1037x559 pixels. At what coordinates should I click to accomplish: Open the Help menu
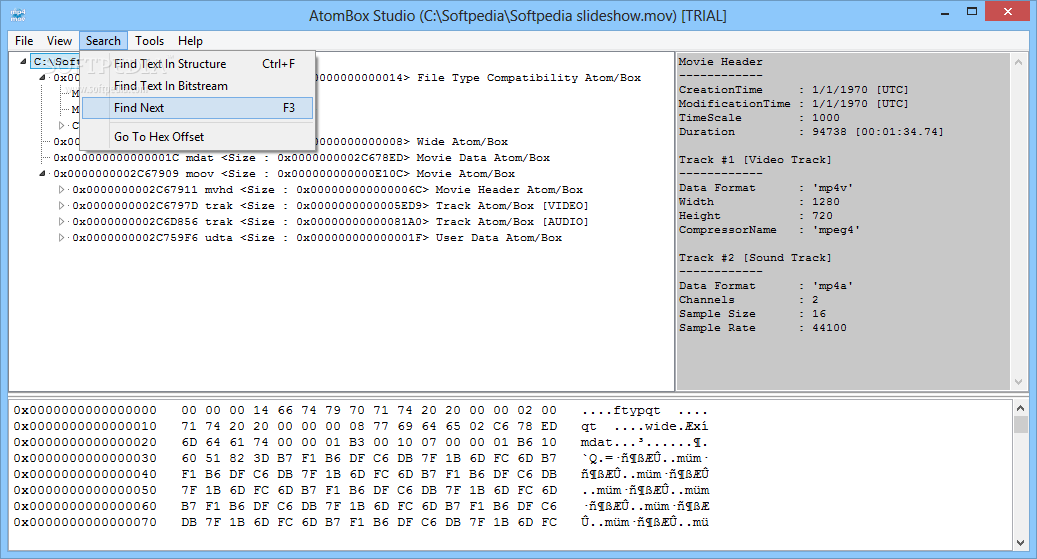pos(190,41)
